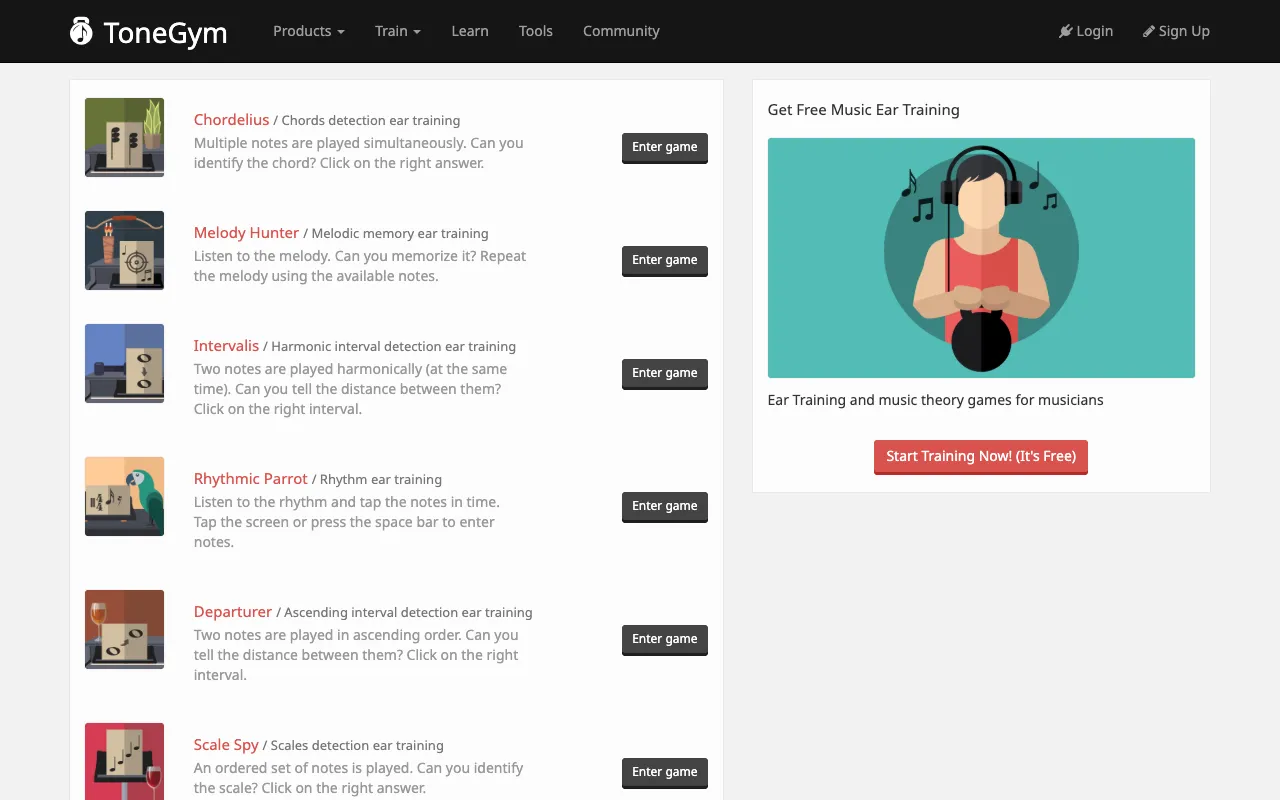Enter the Scale Spy game
This screenshot has width=1280, height=800.
click(665, 772)
